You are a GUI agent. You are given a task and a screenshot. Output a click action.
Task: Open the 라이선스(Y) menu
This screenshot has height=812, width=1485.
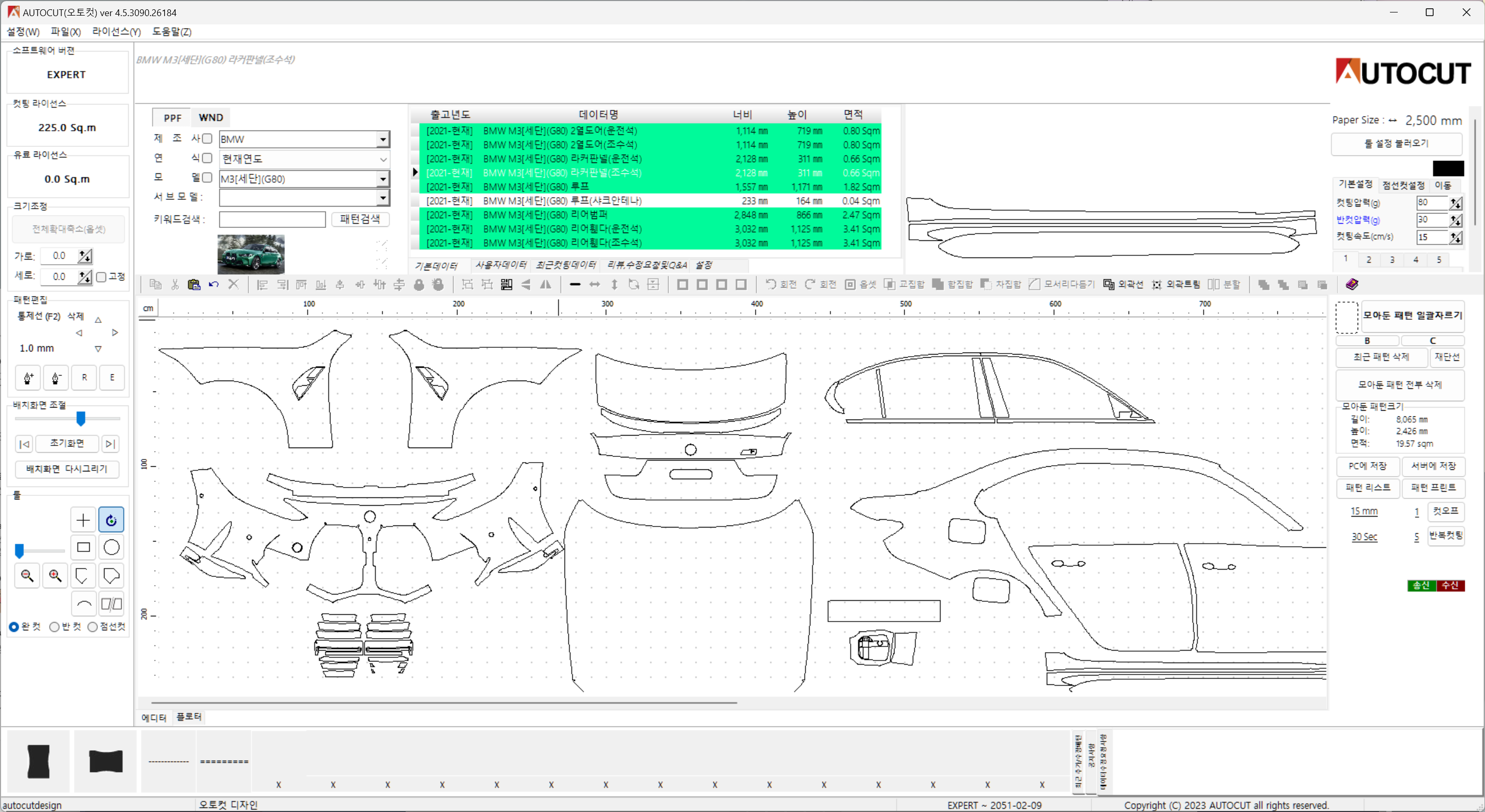(x=116, y=32)
